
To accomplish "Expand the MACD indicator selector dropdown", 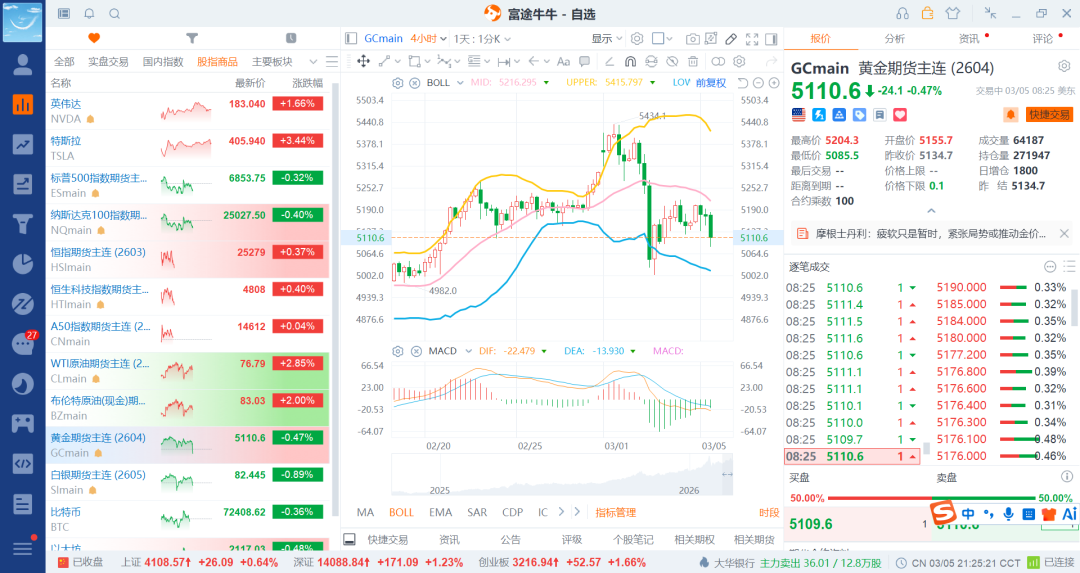I will point(468,351).
